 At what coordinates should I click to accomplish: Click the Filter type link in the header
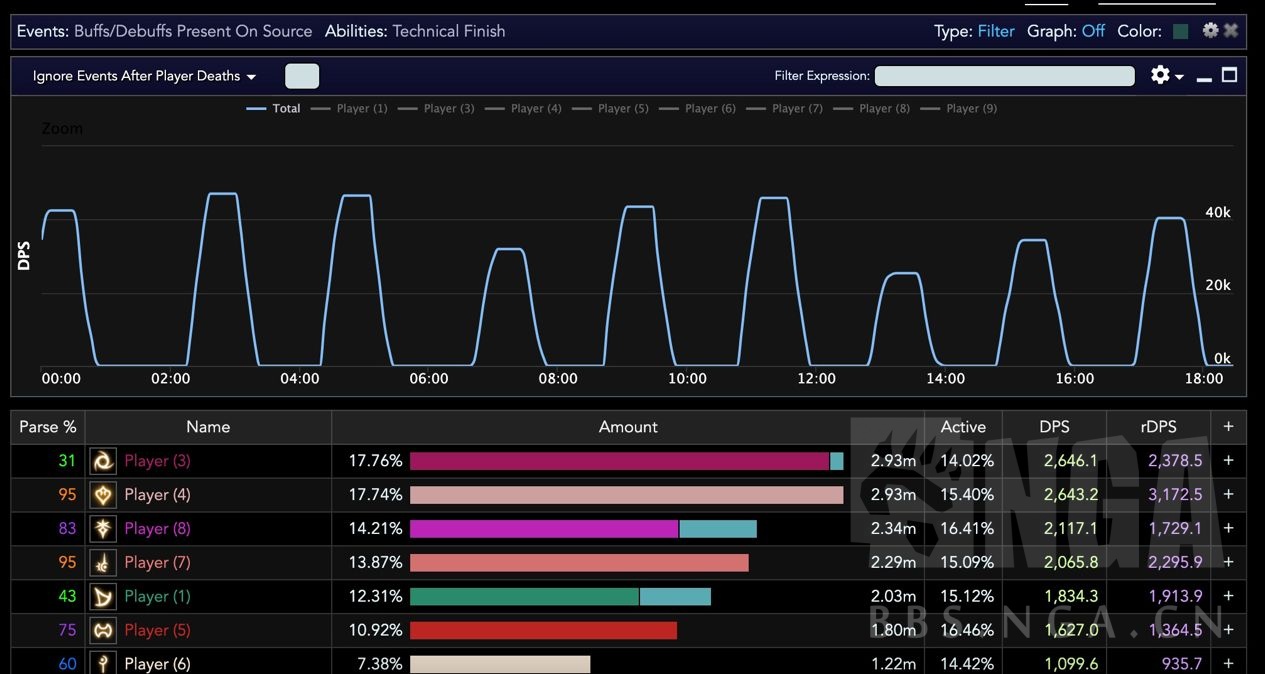tap(995, 30)
